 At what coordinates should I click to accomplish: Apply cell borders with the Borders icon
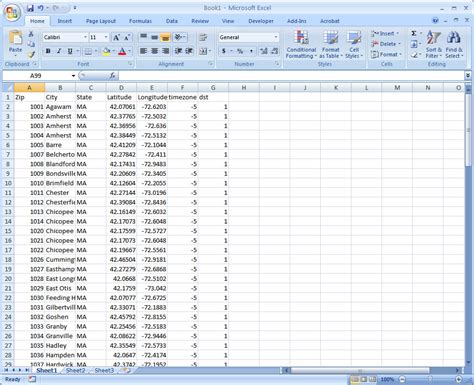point(88,51)
